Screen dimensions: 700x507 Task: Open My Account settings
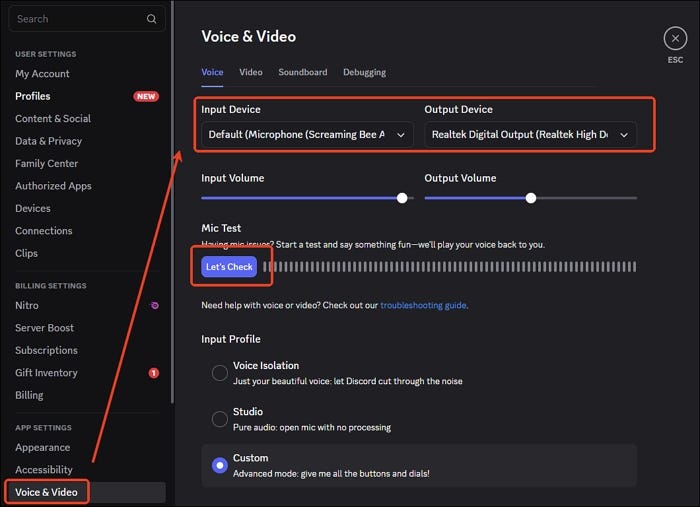tap(42, 74)
